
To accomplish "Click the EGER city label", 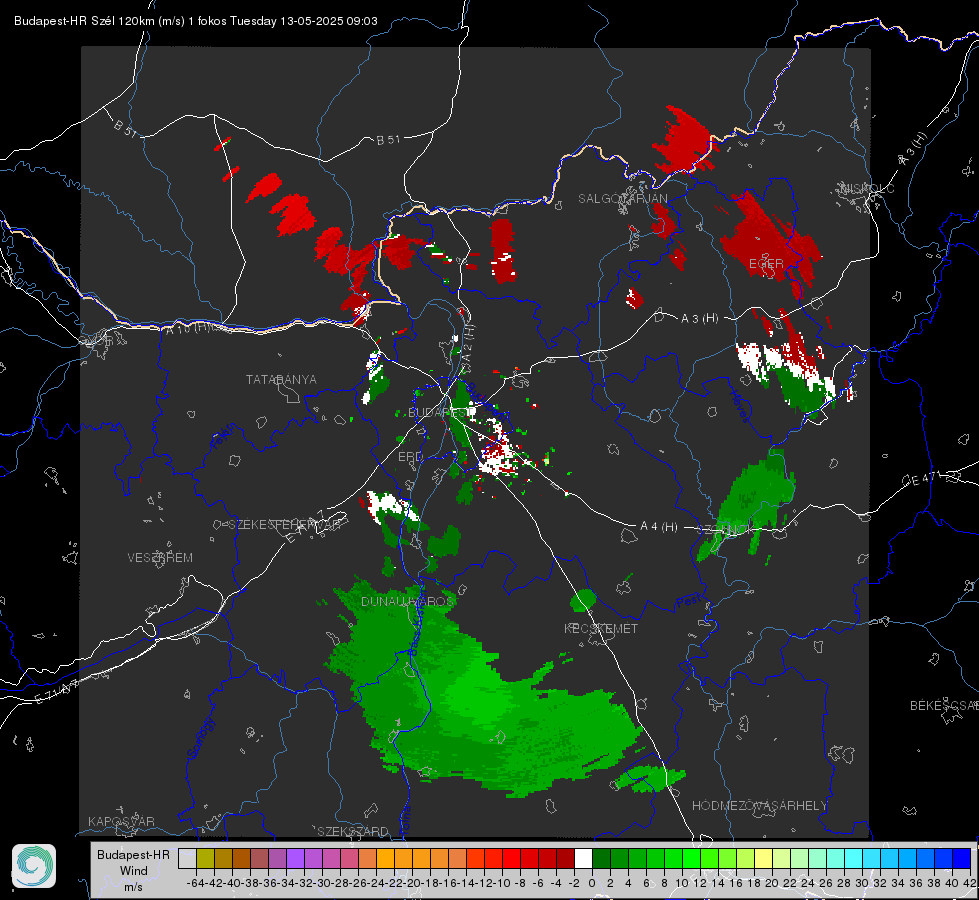I will [x=766, y=264].
